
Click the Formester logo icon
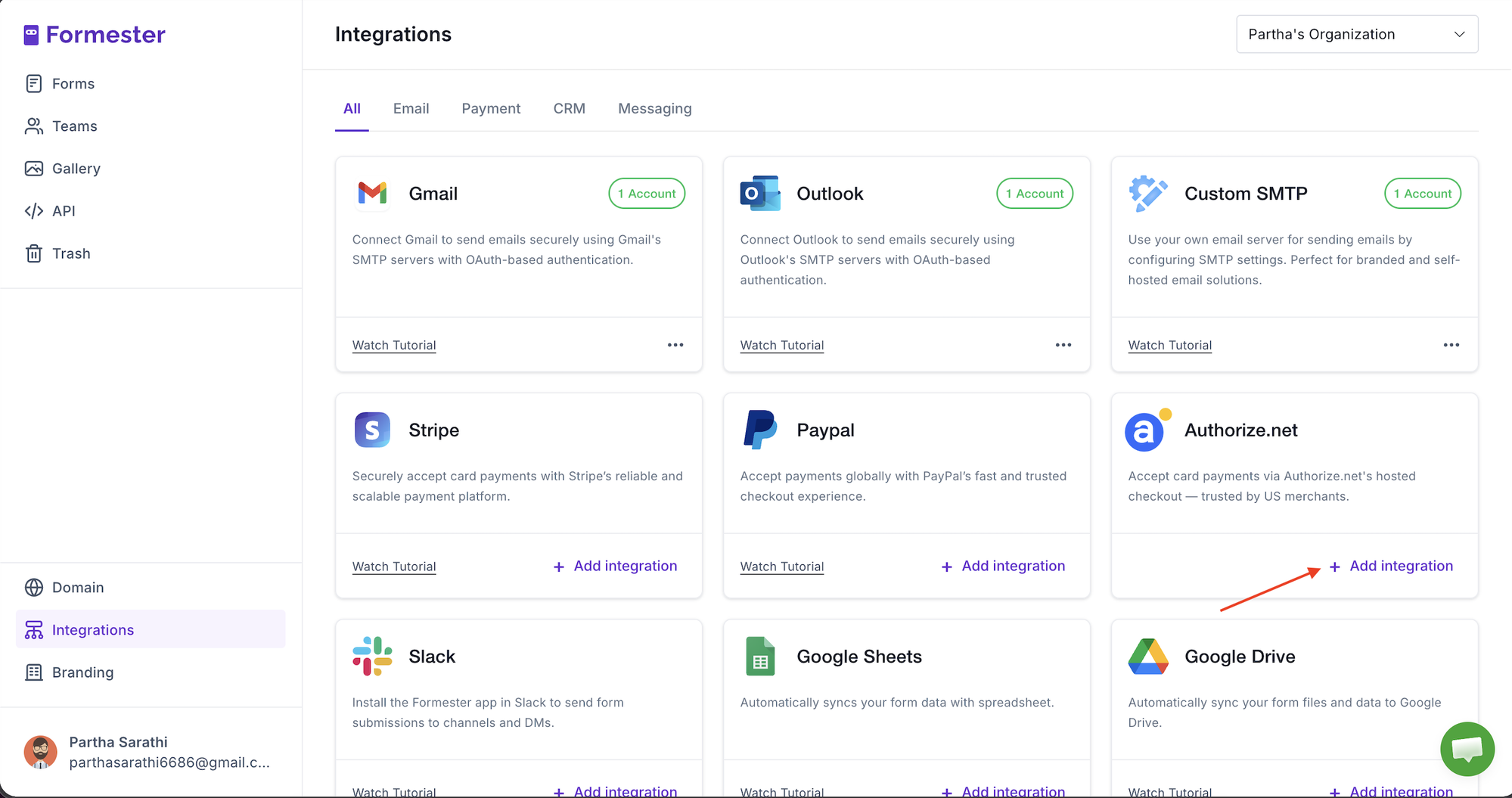31,35
